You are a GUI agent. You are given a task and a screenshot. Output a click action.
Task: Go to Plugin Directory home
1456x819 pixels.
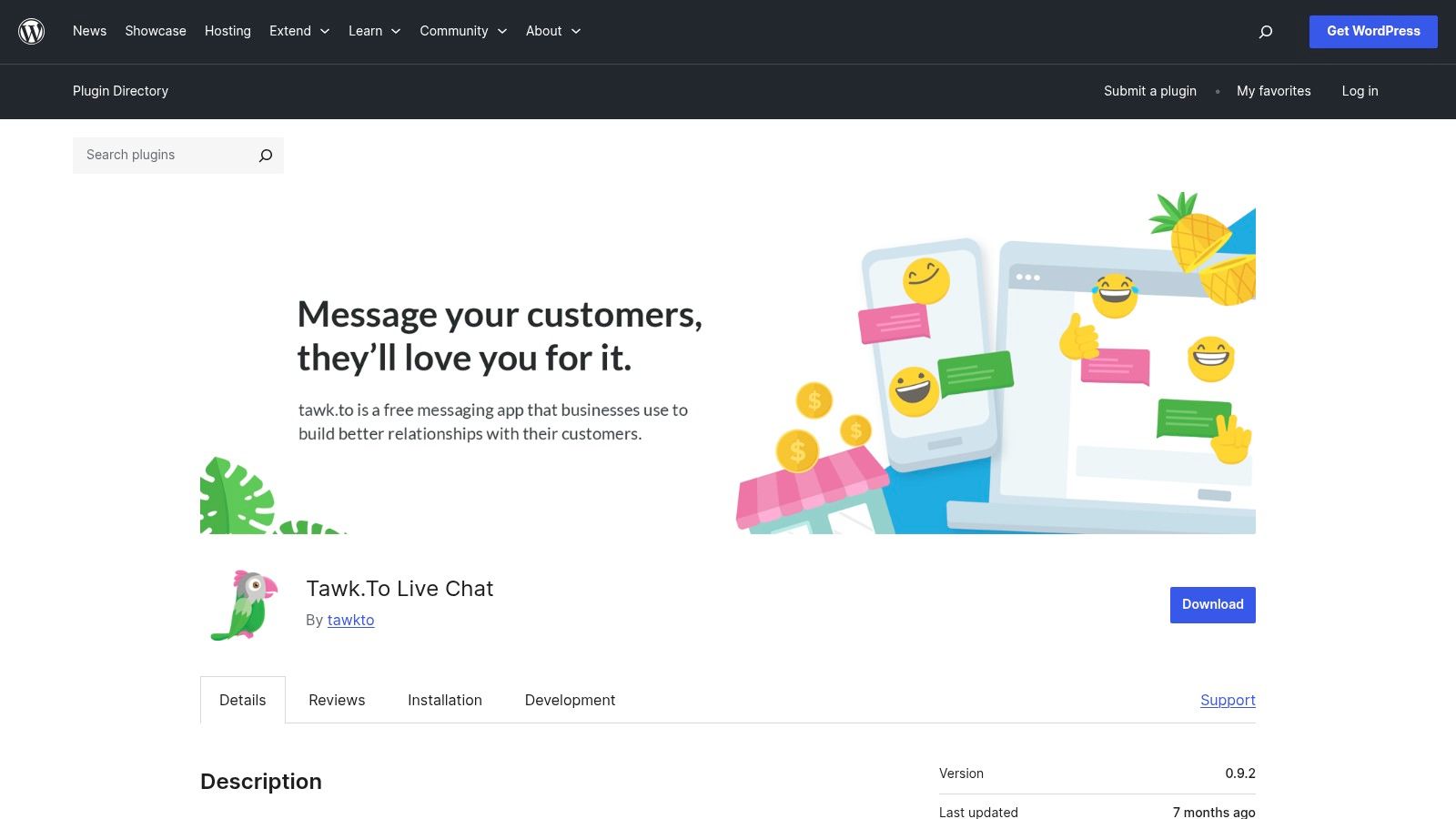(x=121, y=91)
